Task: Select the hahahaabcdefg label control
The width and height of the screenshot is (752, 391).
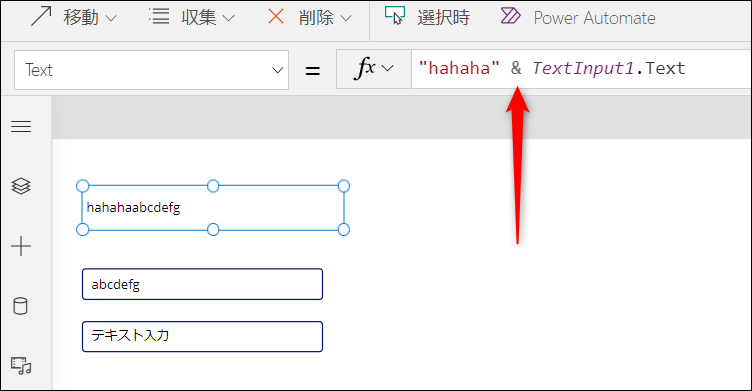Action: click(x=213, y=208)
